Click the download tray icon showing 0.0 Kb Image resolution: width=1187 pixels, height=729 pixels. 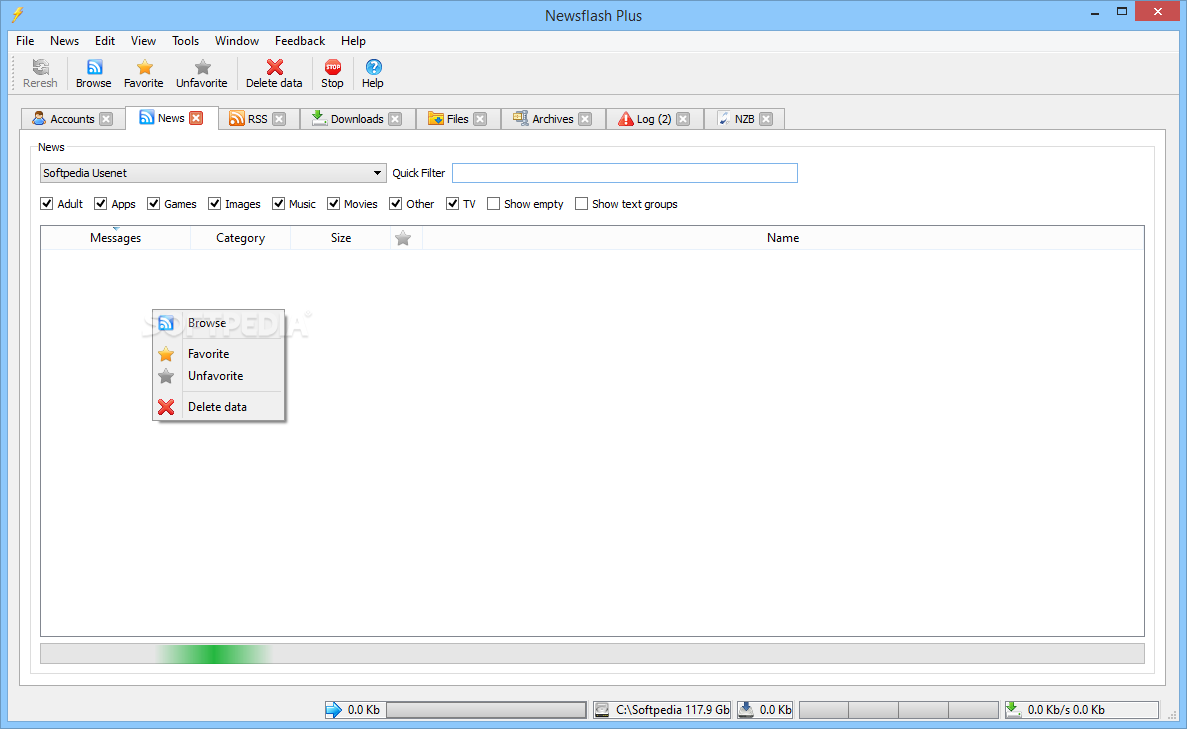point(746,710)
